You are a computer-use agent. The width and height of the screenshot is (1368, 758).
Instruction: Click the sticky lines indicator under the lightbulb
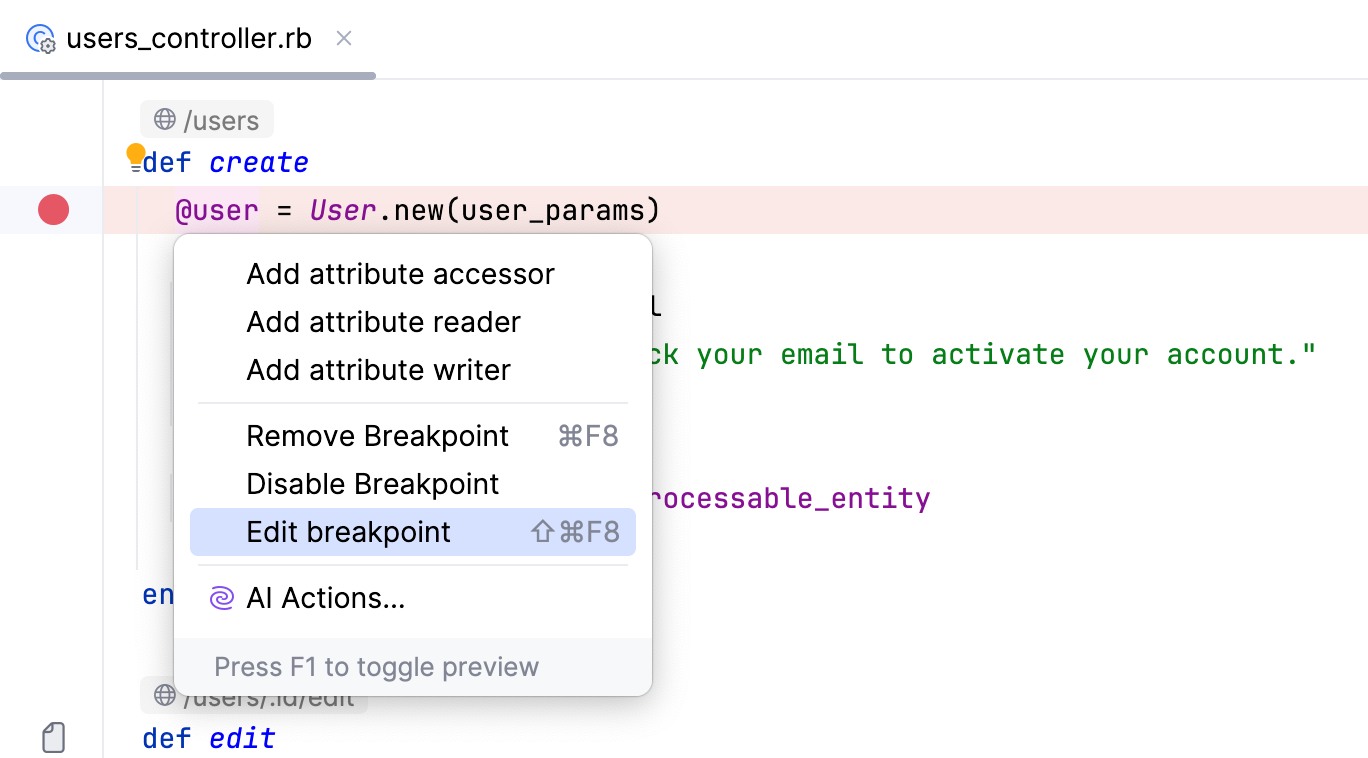click(x=135, y=168)
